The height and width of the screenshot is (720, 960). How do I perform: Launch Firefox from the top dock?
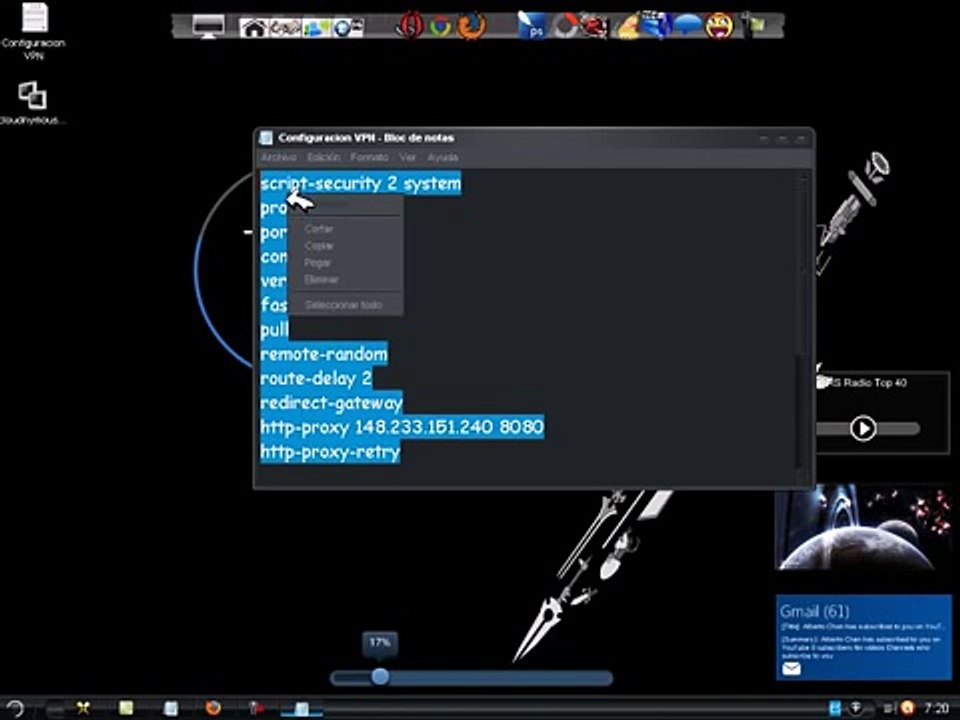(x=471, y=26)
